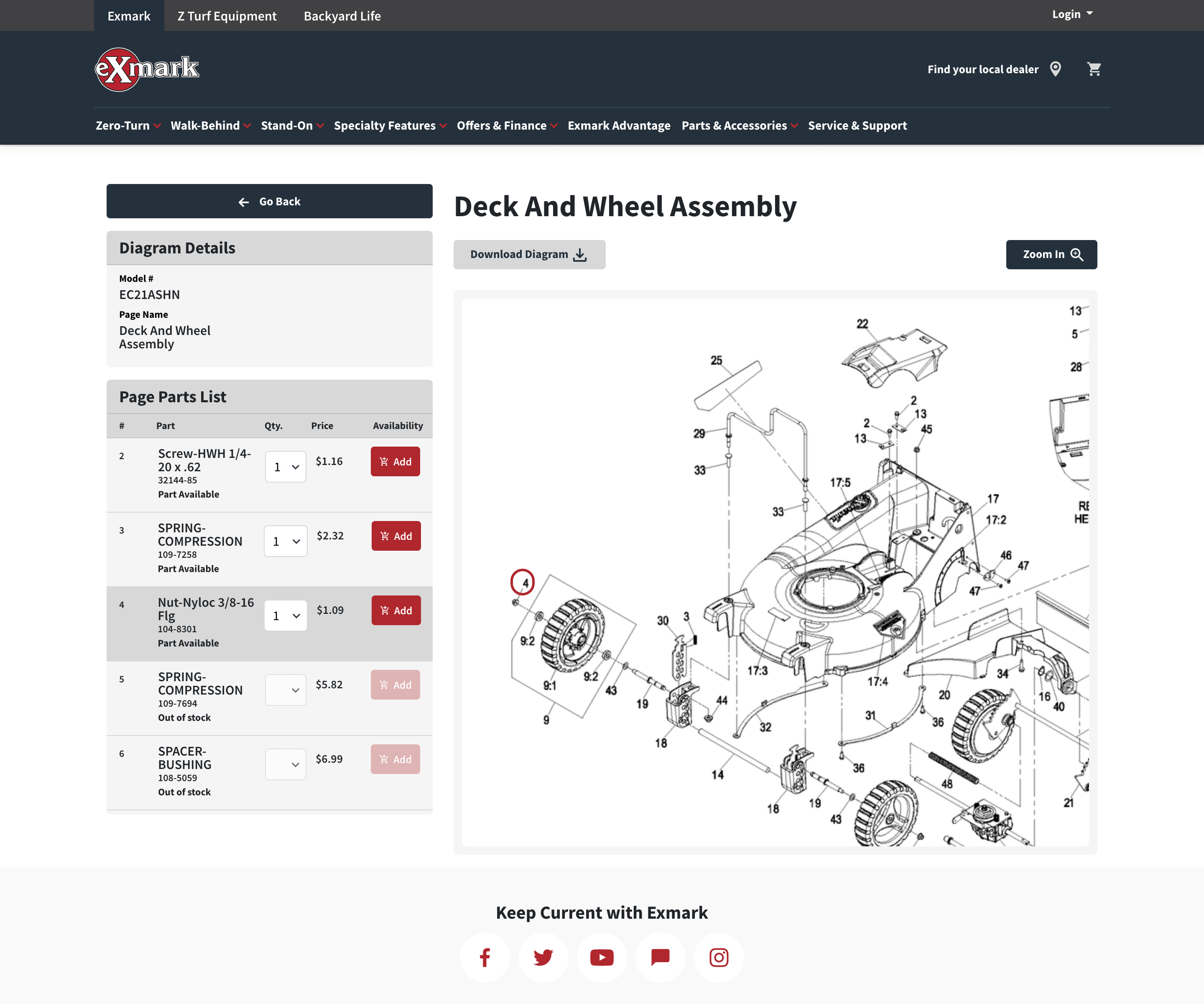Open the Instagram social icon
1204x1004 pixels.
point(719,958)
